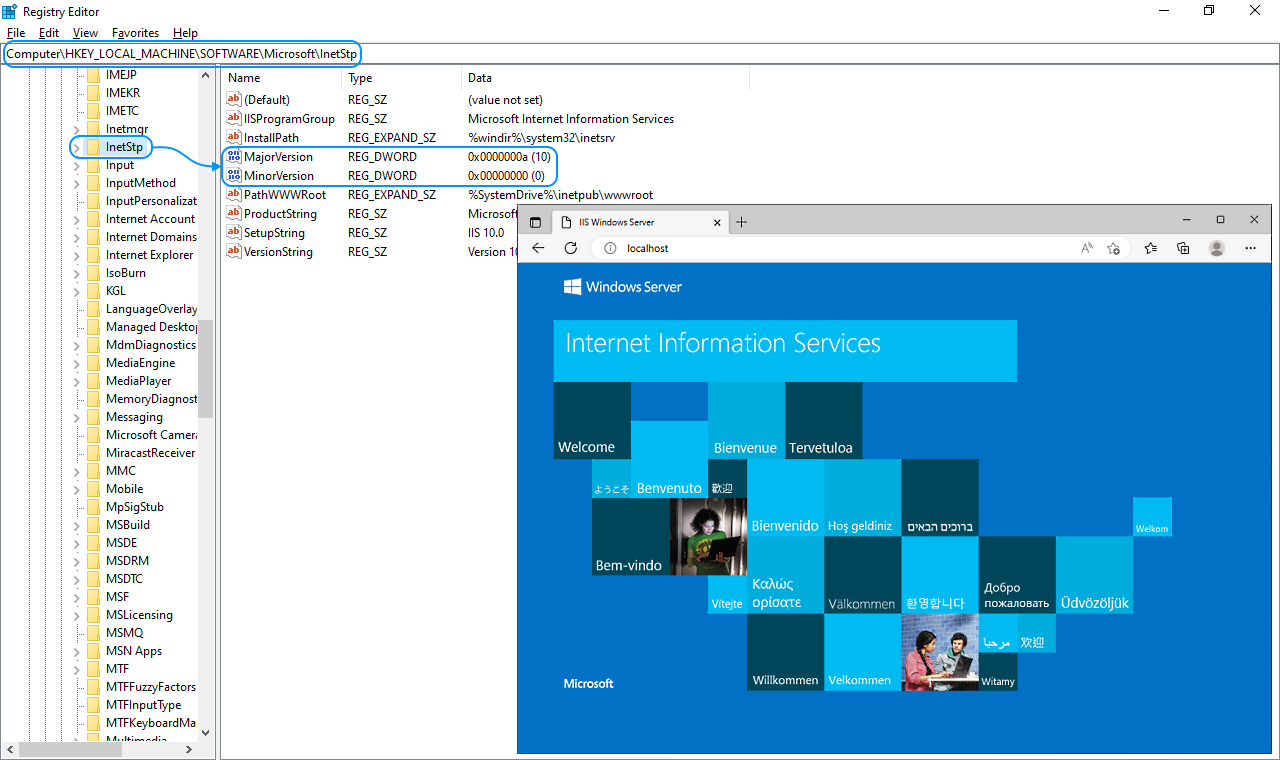Image resolution: width=1280 pixels, height=760 pixels.
Task: Open the Help menu
Action: tap(185, 33)
